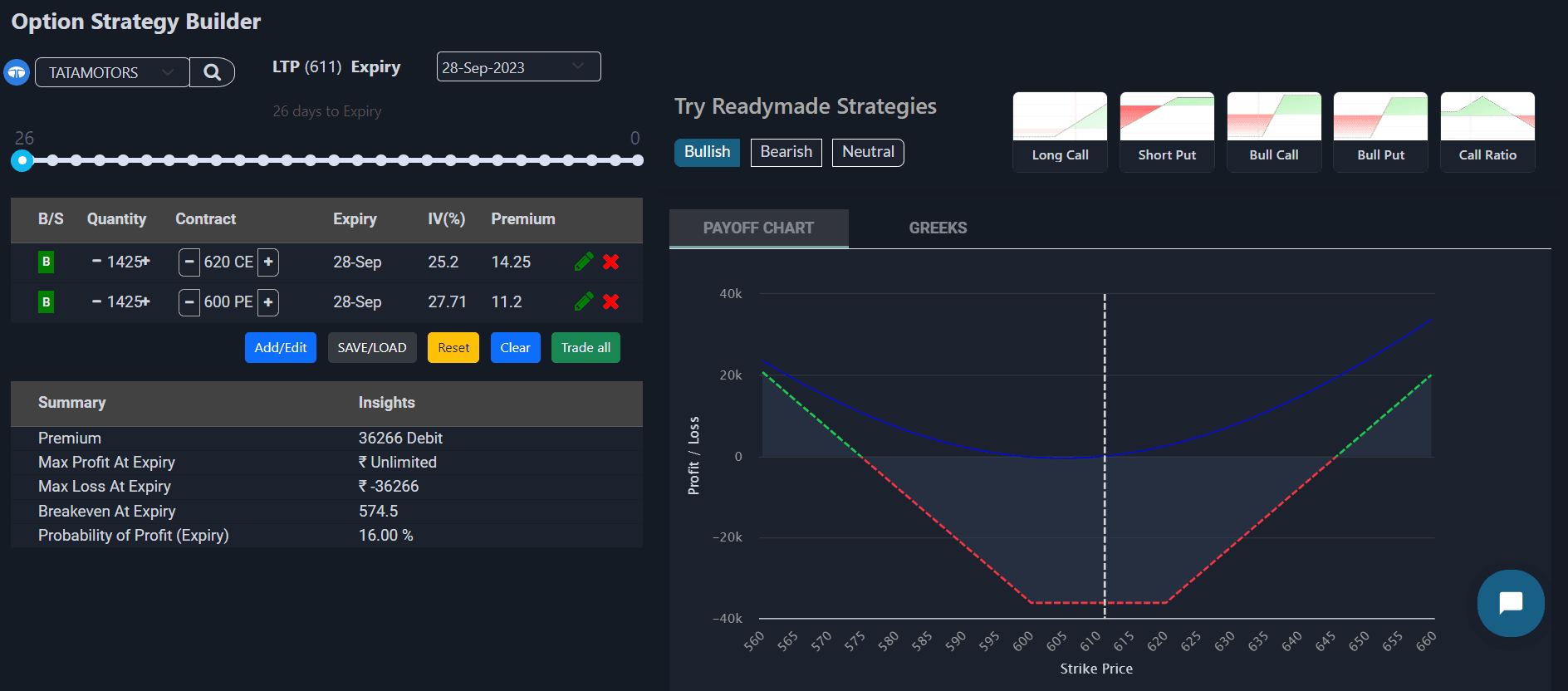Open the TATAMOTORS symbol dropdown

tap(112, 72)
